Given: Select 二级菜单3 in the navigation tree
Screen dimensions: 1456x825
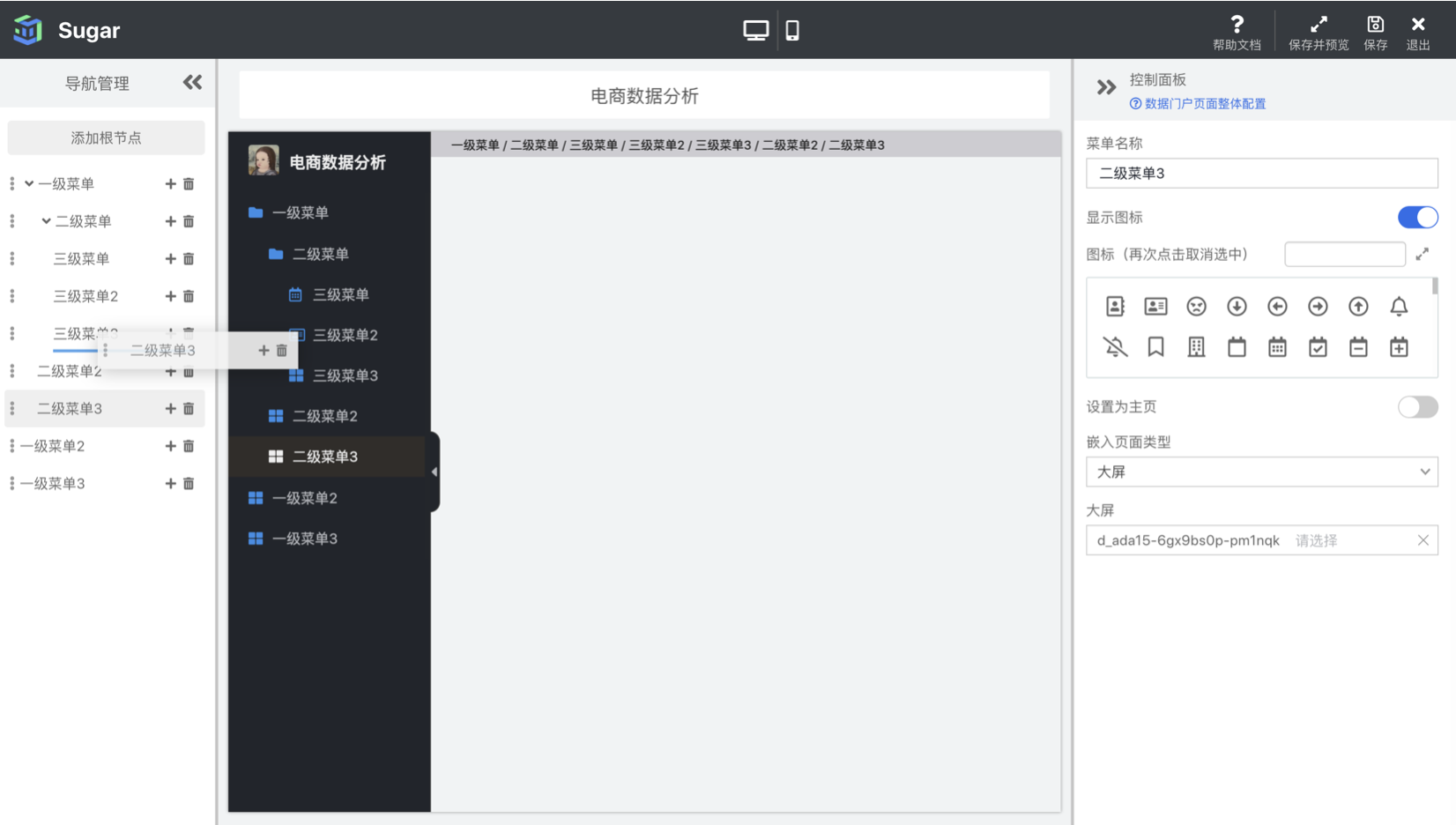Looking at the screenshot, I should pyautogui.click(x=70, y=408).
